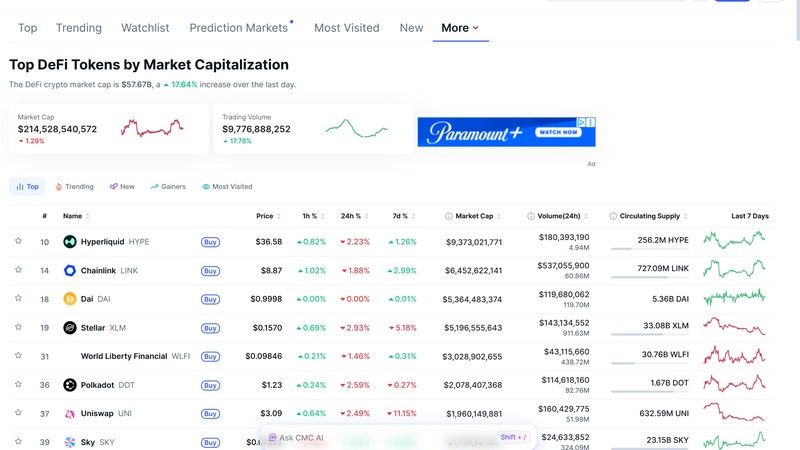800x450 pixels.
Task: Open the Stellar coin logo
Action: (70, 328)
